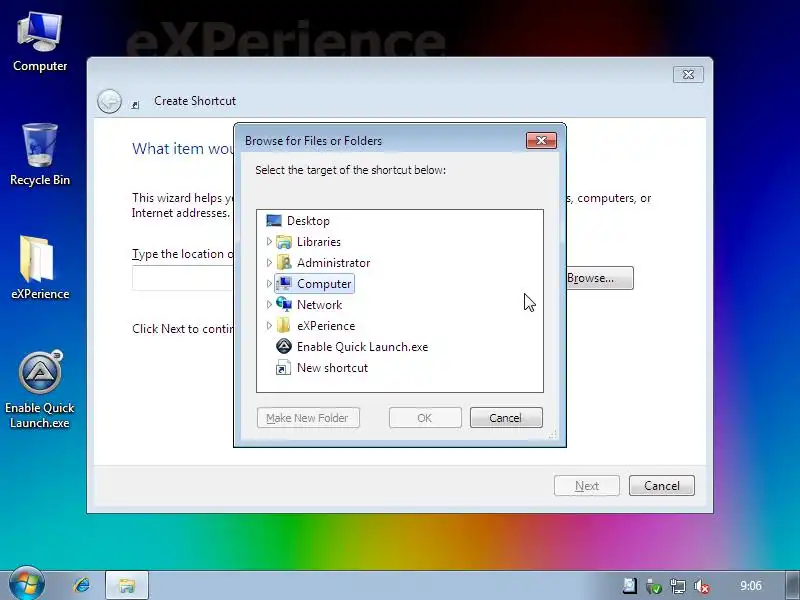Click the New shortcut icon in tree
800x600 pixels.
pos(284,367)
